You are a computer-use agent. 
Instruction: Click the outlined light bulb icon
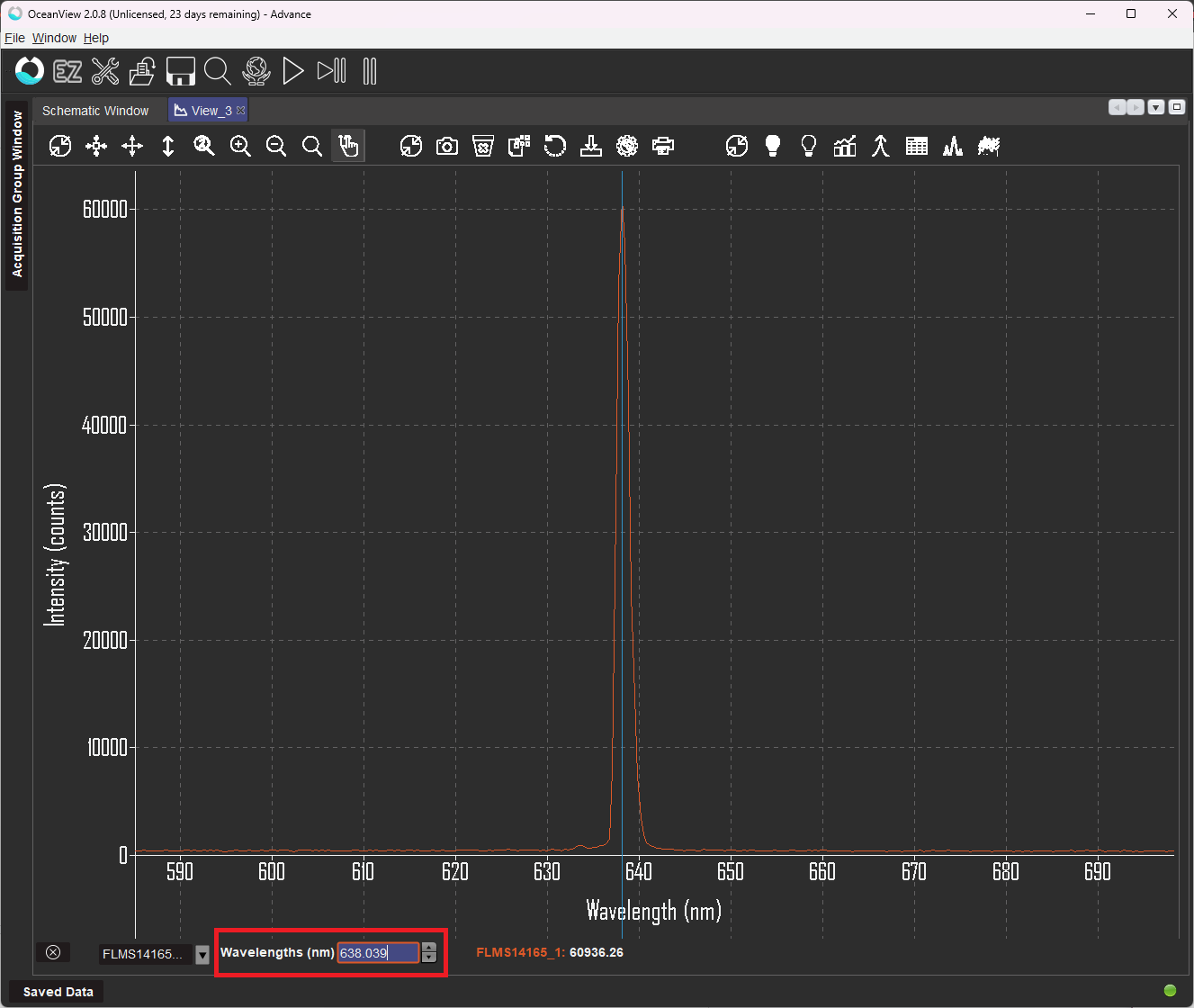[809, 146]
